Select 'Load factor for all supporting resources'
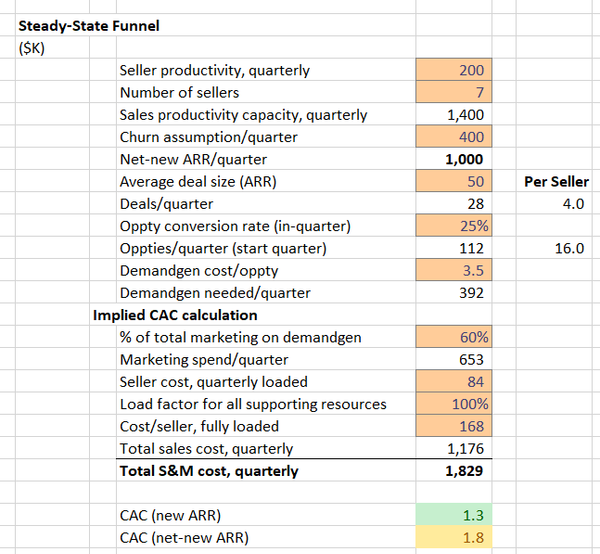 click(x=253, y=404)
